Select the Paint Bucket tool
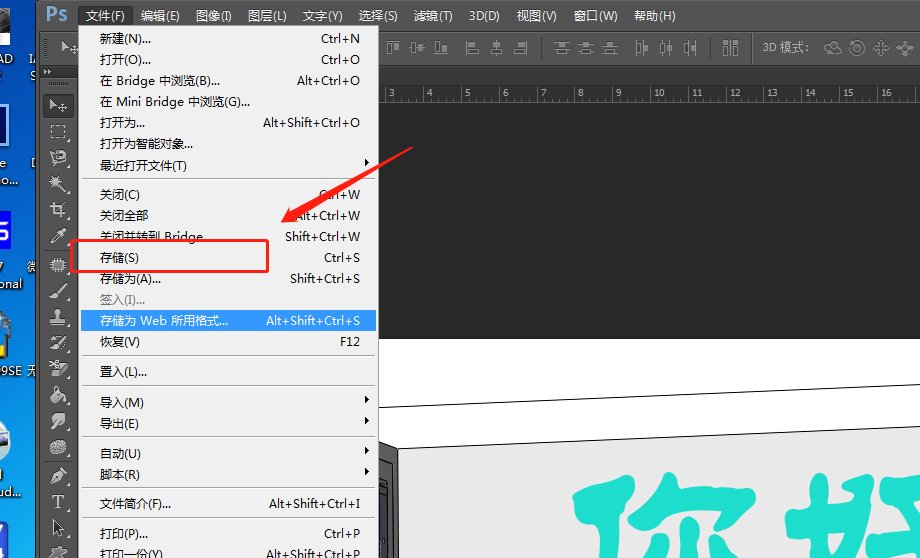Image resolution: width=920 pixels, height=558 pixels. pos(58,395)
